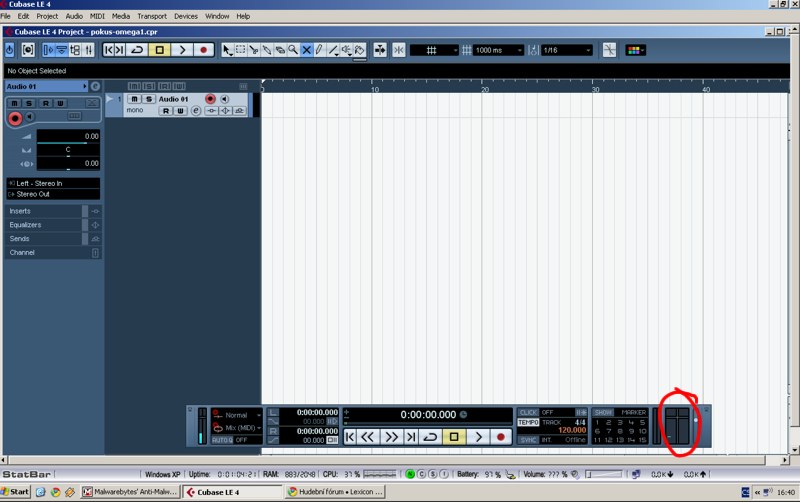Pick the Draw pencil tool
Screen dimensions: 800x502
[x=319, y=50]
